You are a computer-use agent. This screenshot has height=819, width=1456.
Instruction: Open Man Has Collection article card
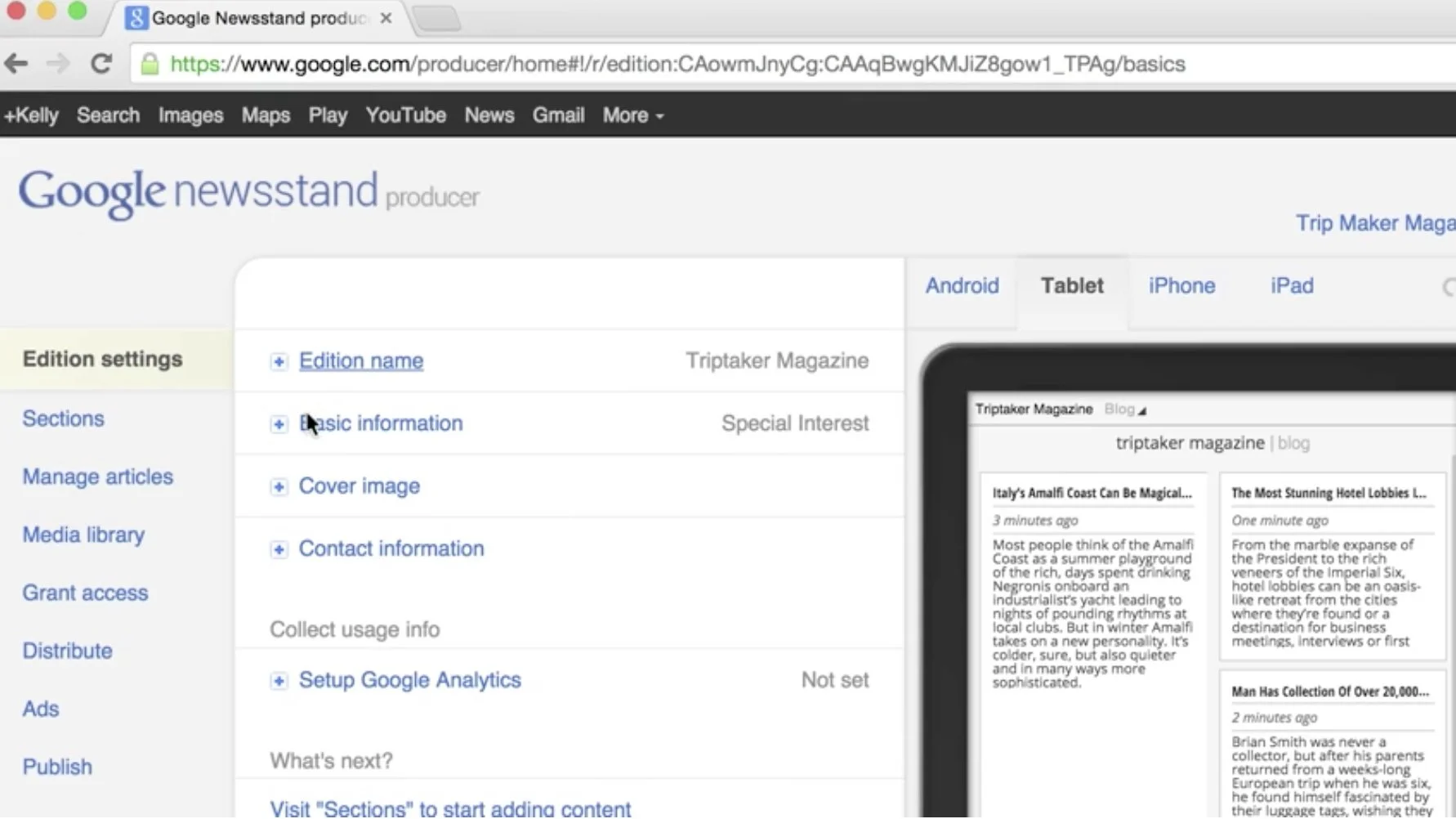[x=1332, y=745]
